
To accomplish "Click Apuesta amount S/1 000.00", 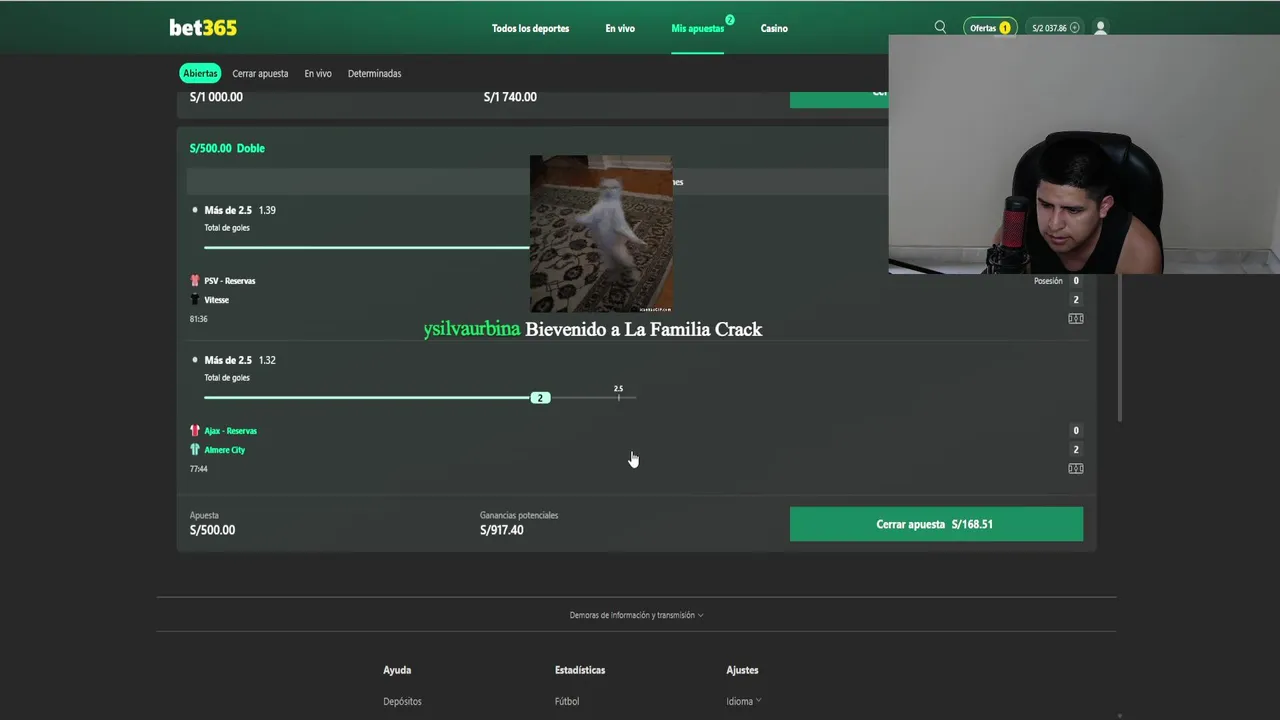I will coord(216,97).
